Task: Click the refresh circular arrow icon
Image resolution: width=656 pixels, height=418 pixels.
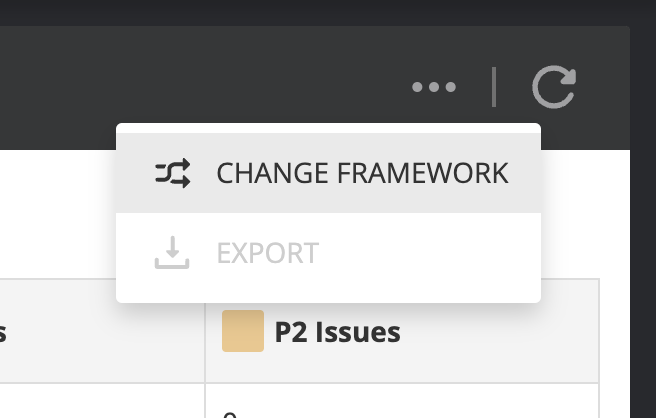Action: point(553,87)
